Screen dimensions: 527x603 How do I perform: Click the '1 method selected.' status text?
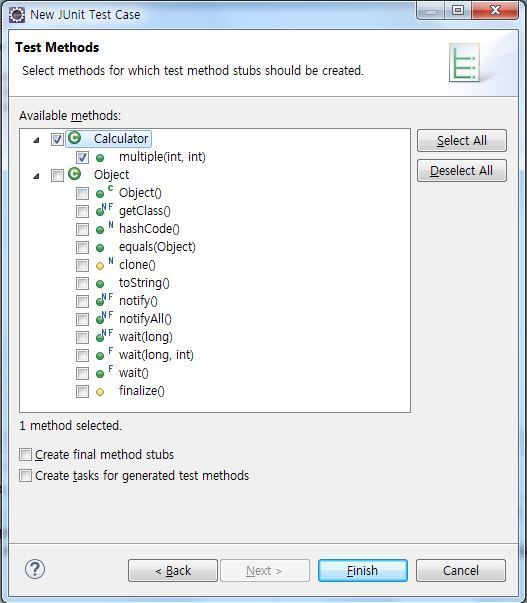(70, 426)
